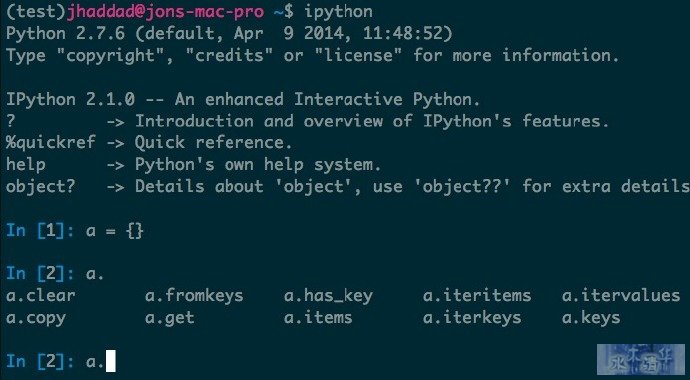Choose the a.fromkeys completion
Viewport: 690px width, 380px height.
(194, 296)
